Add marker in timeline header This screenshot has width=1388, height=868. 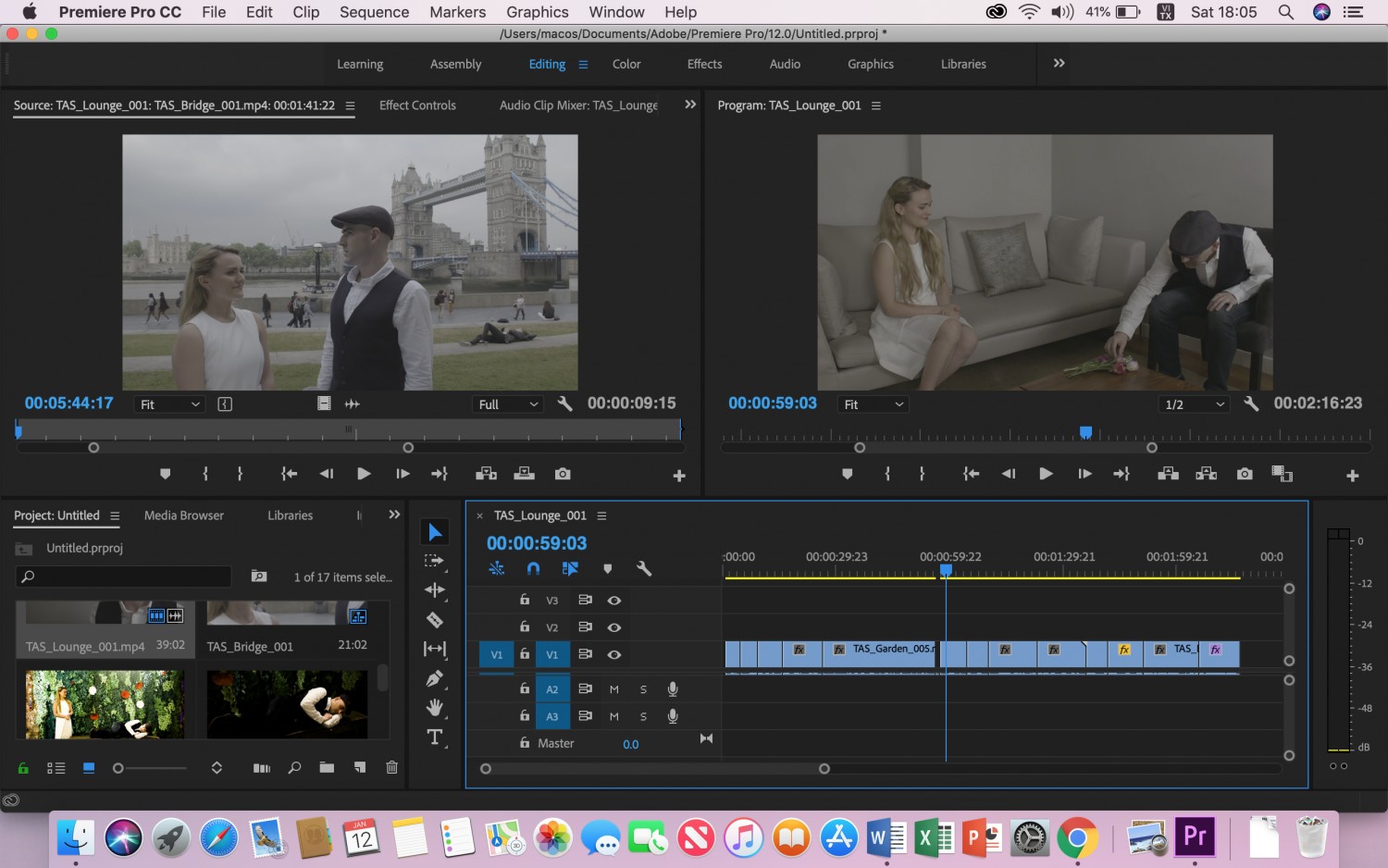point(608,569)
